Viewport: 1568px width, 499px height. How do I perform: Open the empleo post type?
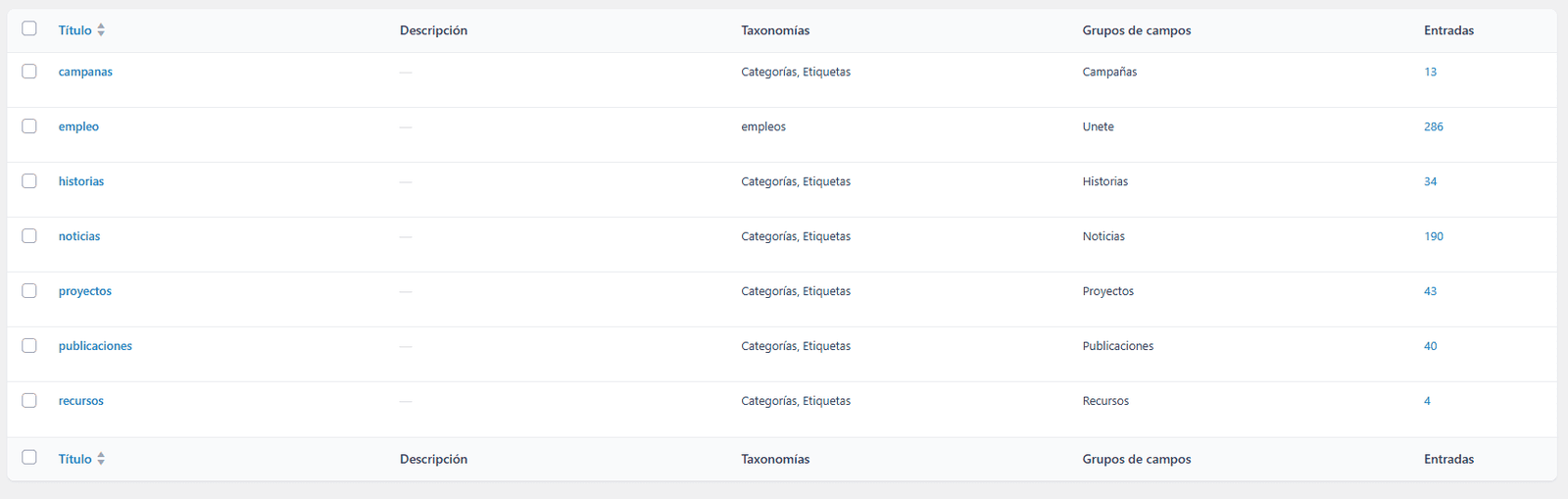tap(78, 126)
